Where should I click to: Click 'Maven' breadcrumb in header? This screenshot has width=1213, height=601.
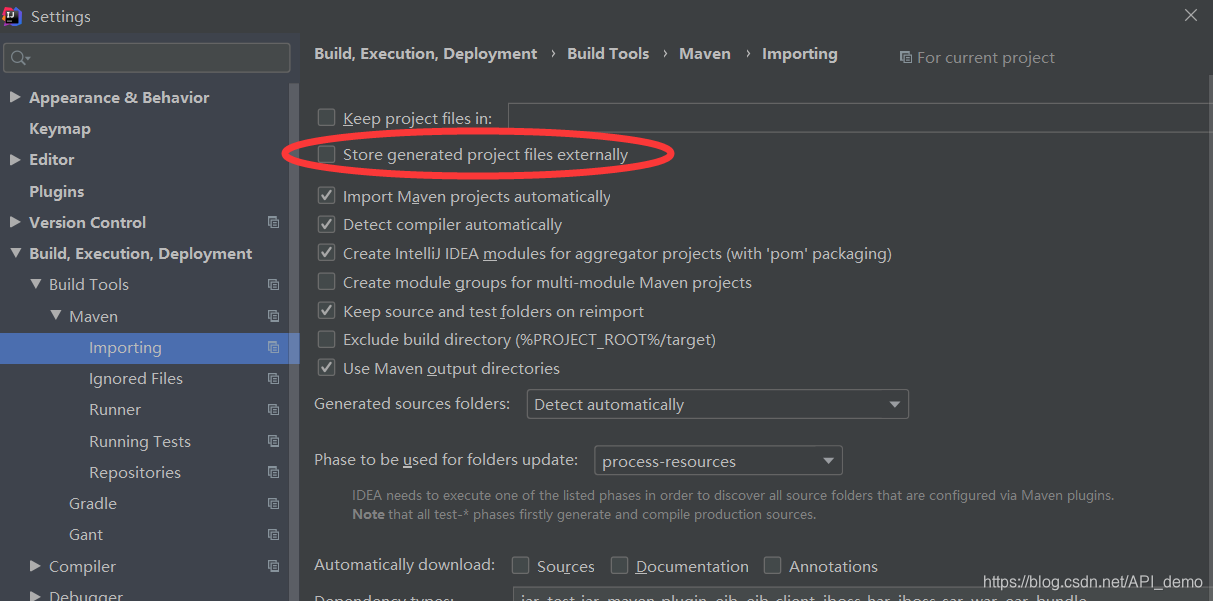click(705, 54)
